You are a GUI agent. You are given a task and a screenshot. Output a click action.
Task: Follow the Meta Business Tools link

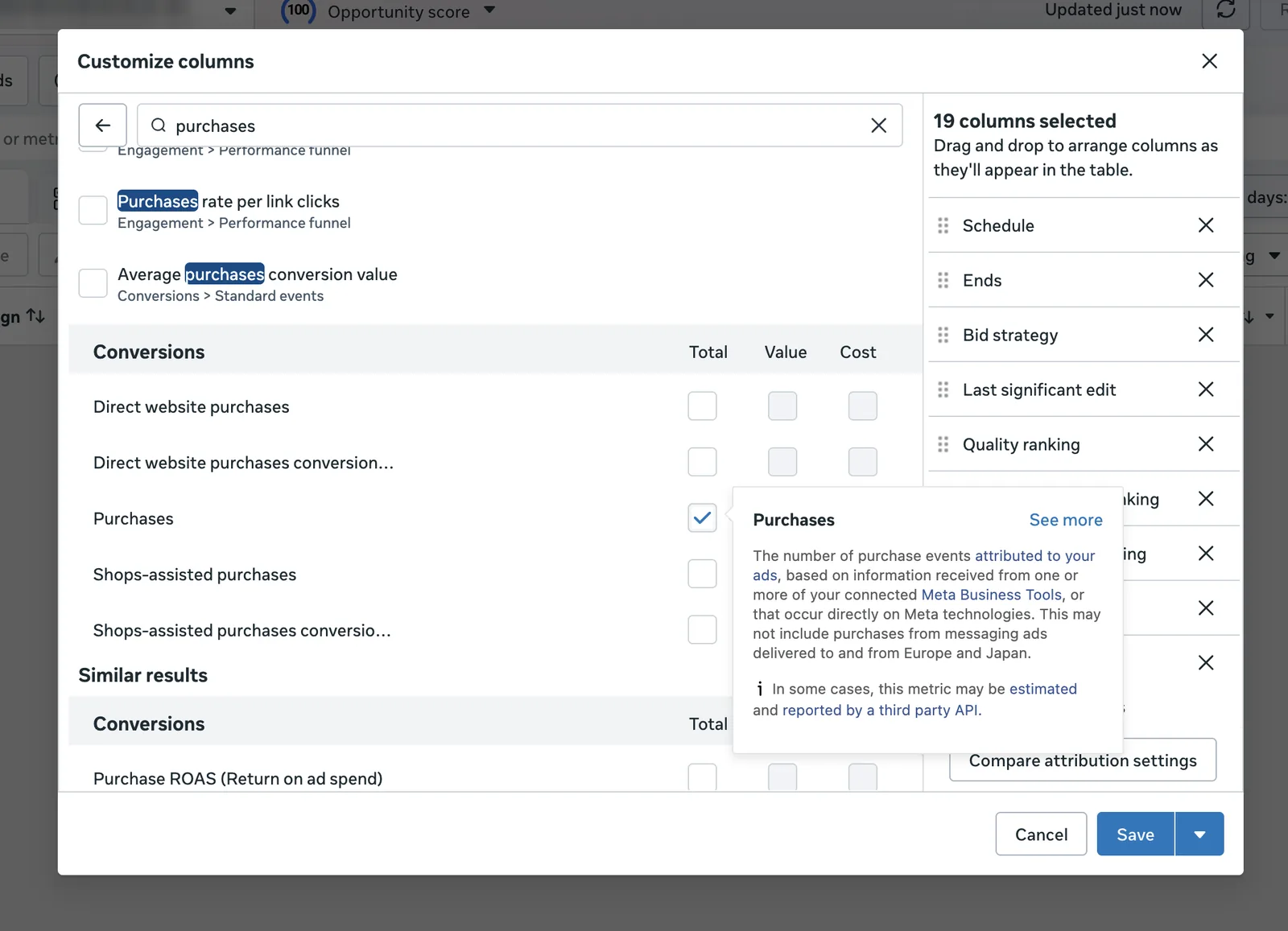point(992,595)
